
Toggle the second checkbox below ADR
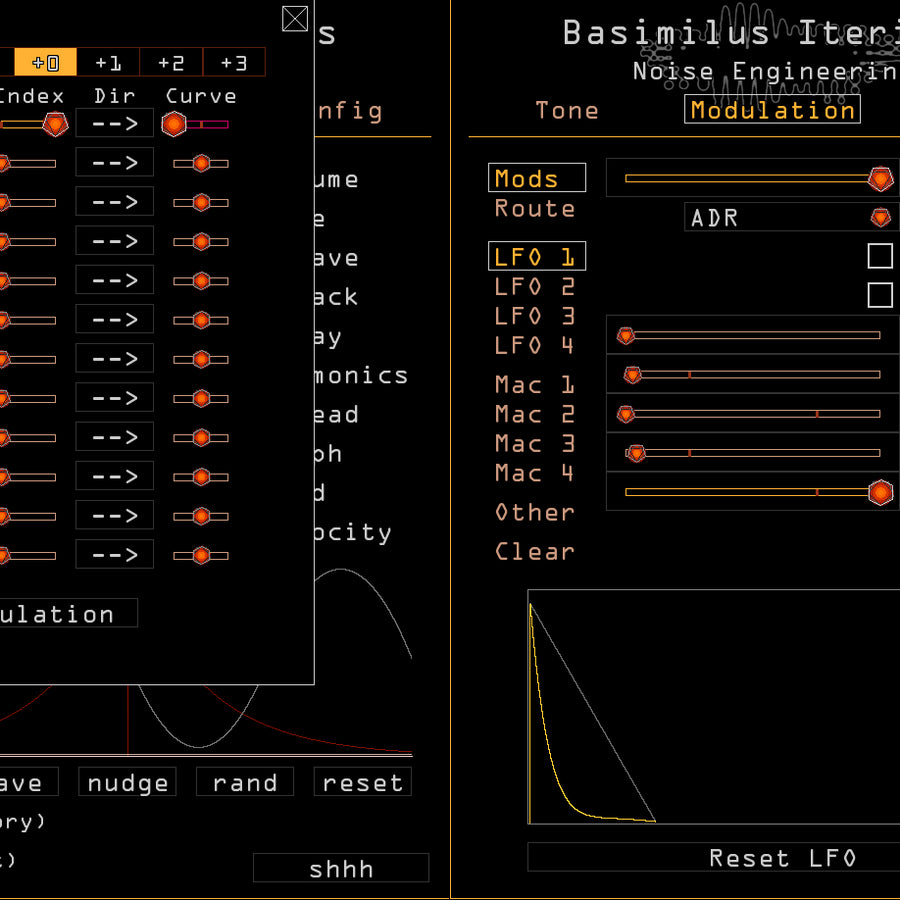[x=880, y=295]
